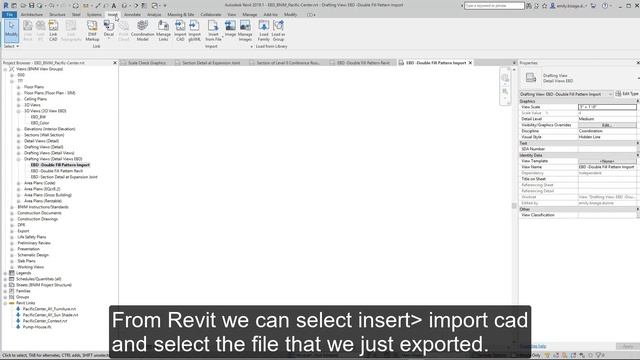This screenshot has height=360, width=640.
Task: Click the Apply button in Properties
Action: pyautogui.click(x=627, y=346)
